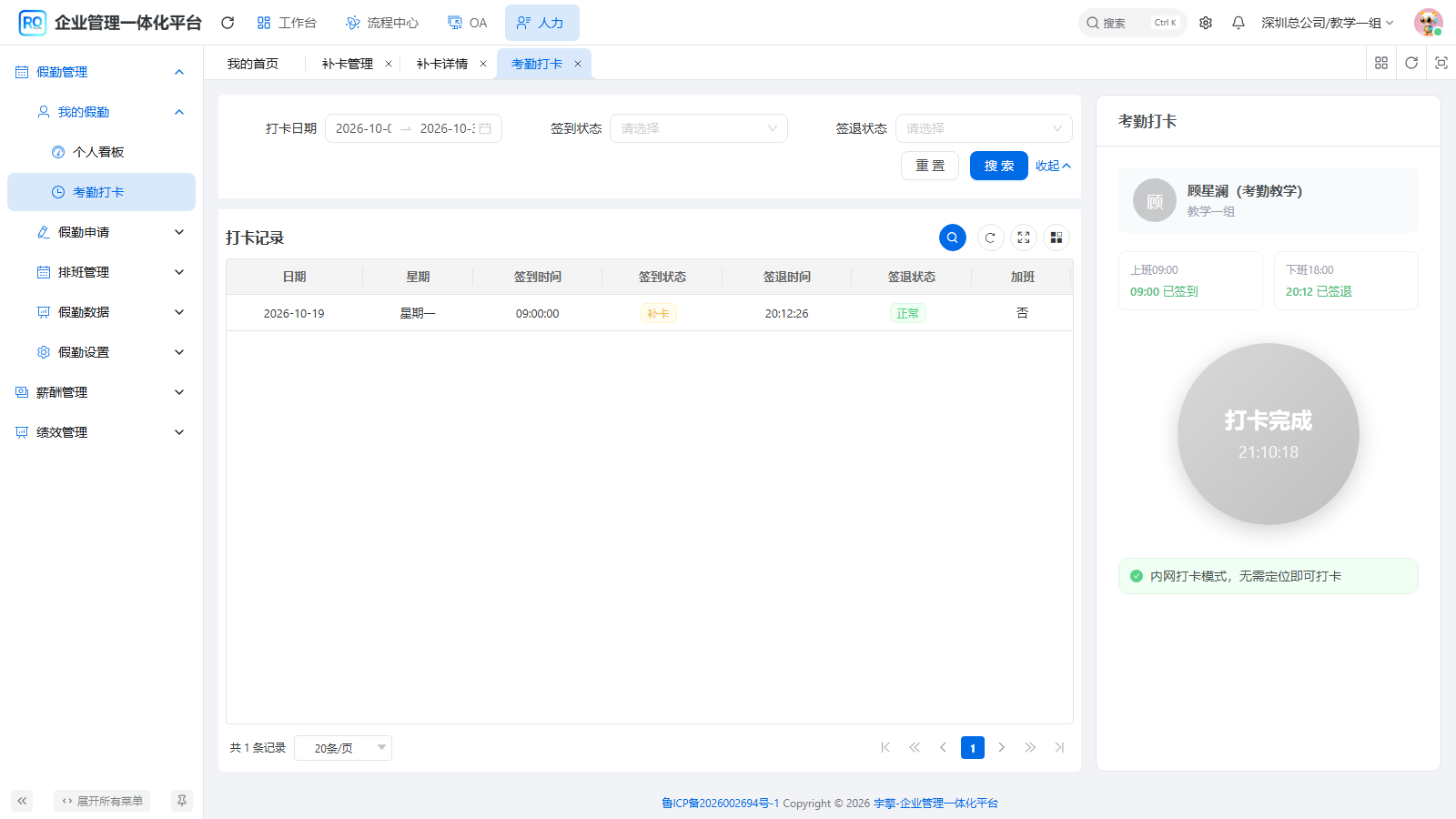The height and width of the screenshot is (819, 1456).
Task: Go to next page arrow
Action: [1001, 747]
